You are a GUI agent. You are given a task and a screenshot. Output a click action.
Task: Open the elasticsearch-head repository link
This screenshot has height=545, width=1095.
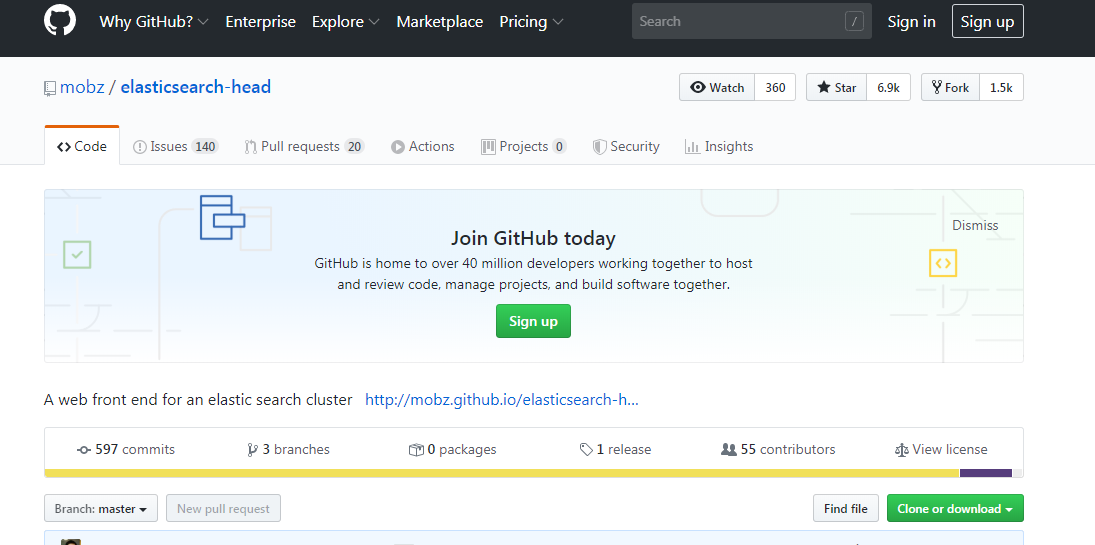[x=196, y=87]
